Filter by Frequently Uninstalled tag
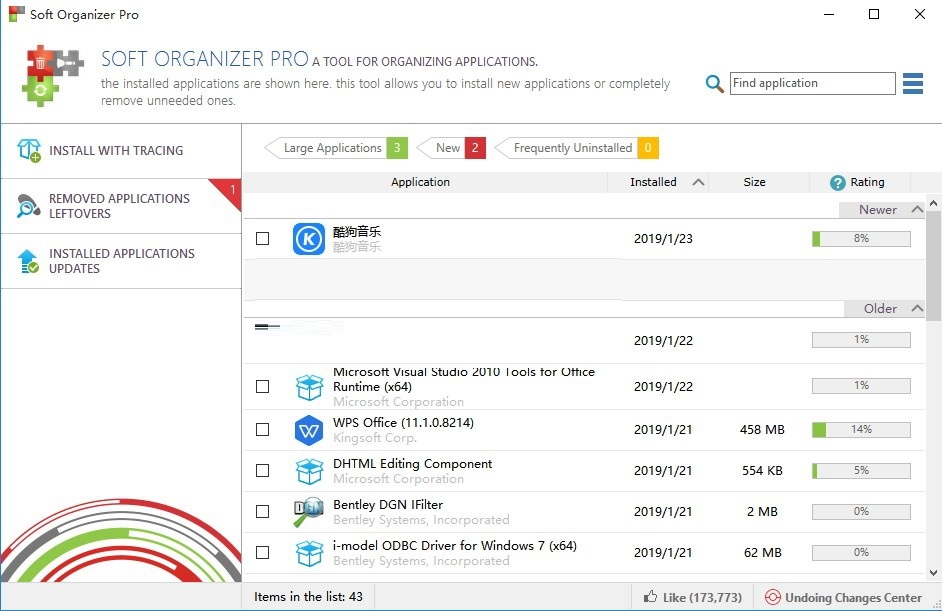The image size is (942, 611). click(576, 148)
